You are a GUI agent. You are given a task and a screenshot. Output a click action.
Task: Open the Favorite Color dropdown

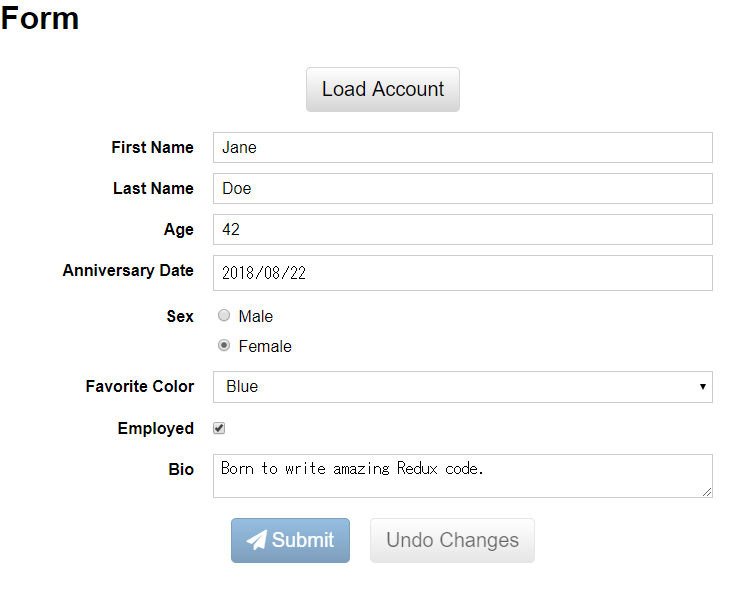pos(462,387)
